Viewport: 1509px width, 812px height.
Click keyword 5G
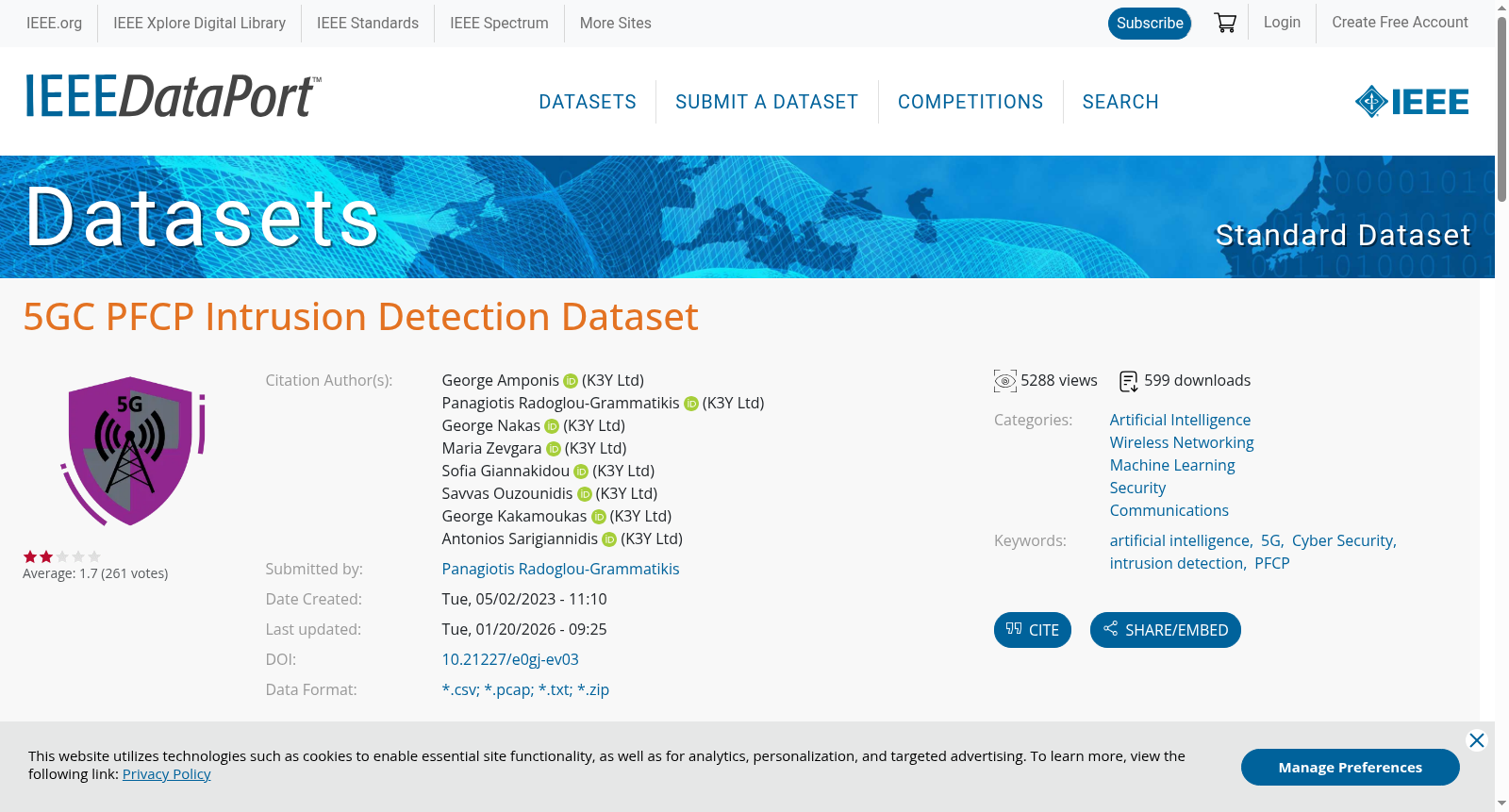coord(1271,541)
